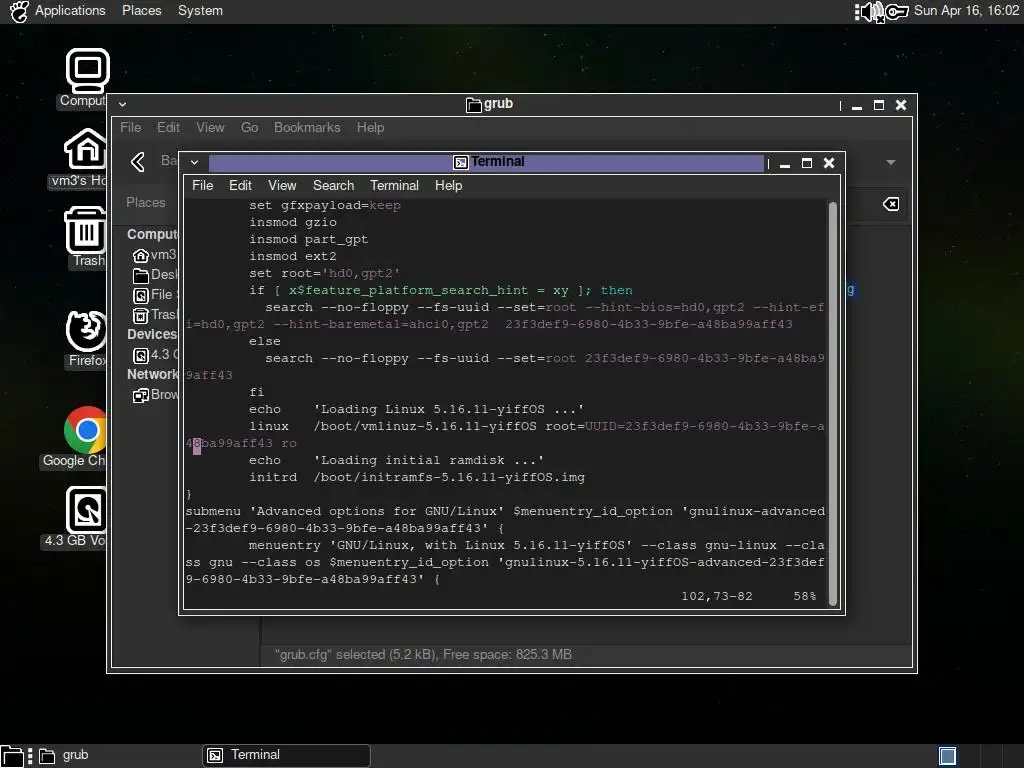Screen dimensions: 1024x768
Task: Open View menu in grub window
Action: click(x=210, y=127)
